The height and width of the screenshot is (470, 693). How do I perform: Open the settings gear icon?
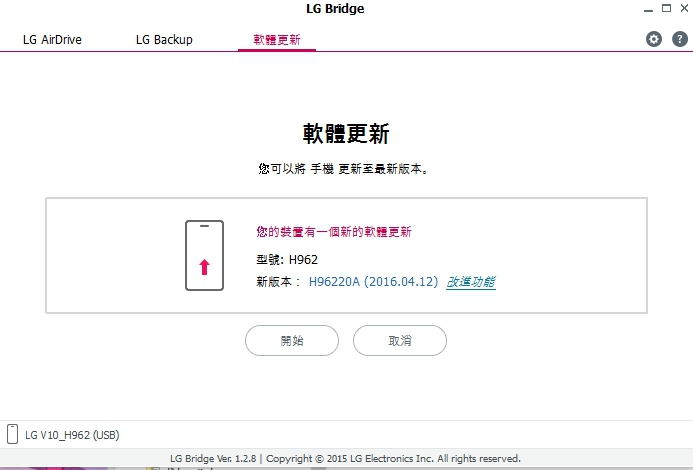[x=654, y=39]
